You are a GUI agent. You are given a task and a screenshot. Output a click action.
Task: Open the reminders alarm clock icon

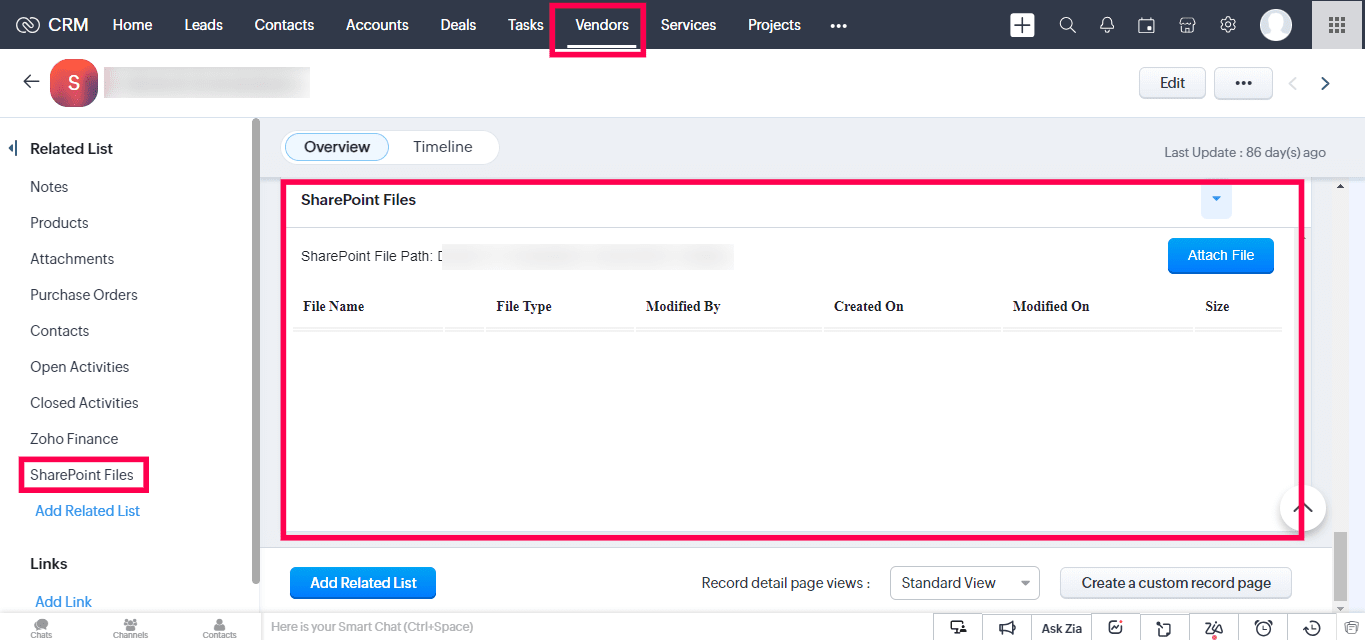(1264, 628)
